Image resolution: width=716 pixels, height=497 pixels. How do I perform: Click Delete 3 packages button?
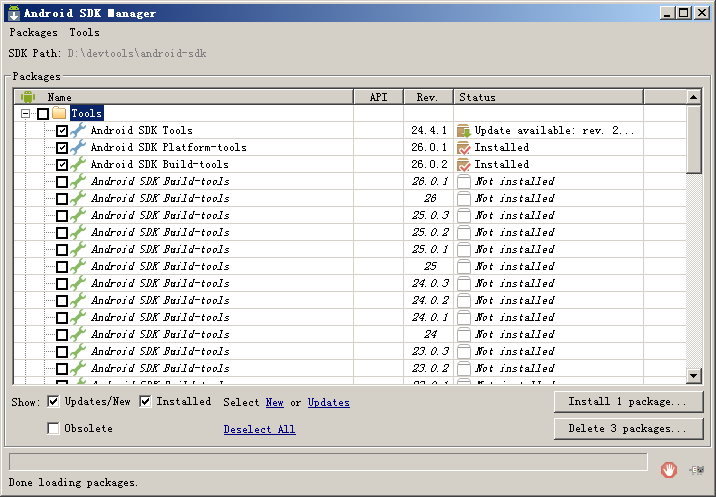[628, 428]
